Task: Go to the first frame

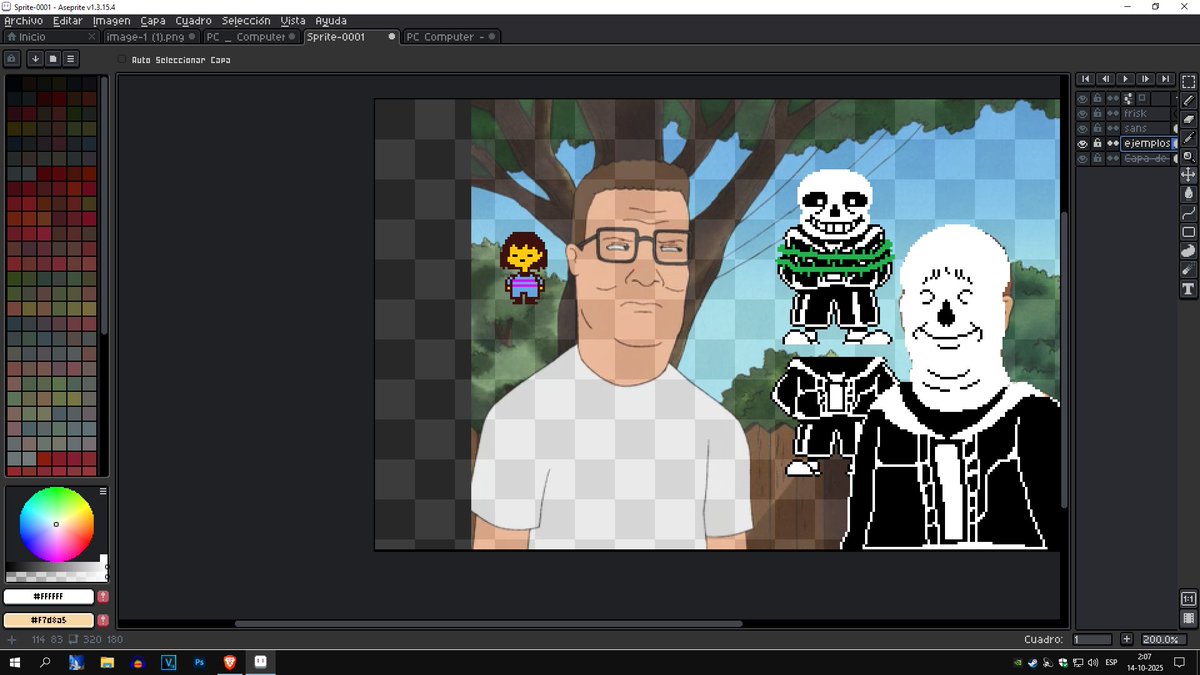Action: [1086, 79]
